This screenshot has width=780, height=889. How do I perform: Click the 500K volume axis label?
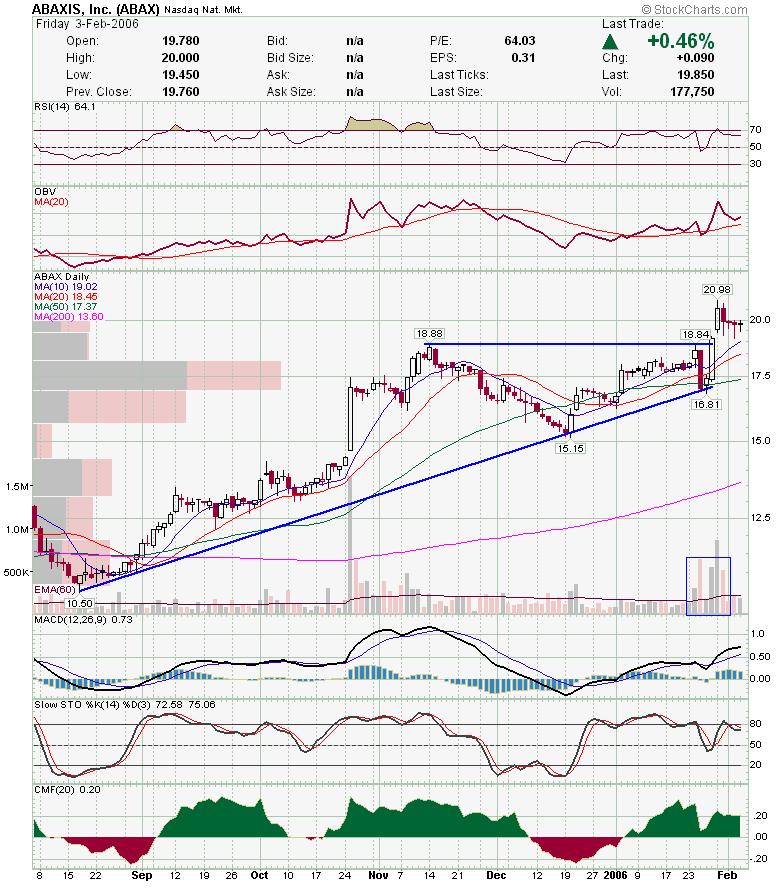(16, 573)
